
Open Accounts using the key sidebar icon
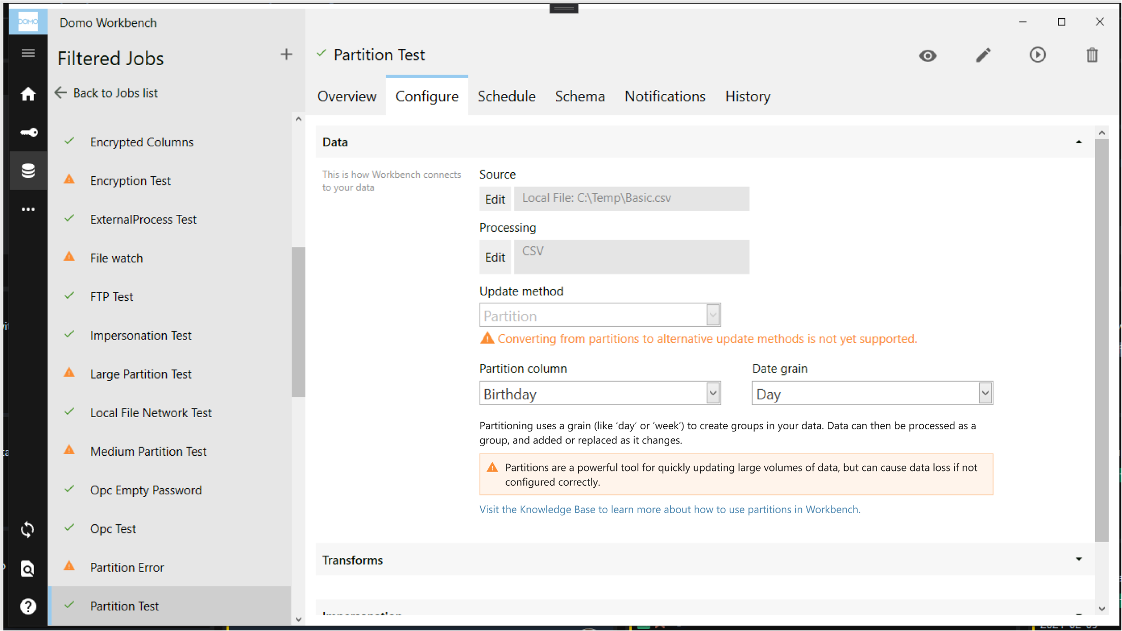tap(27, 132)
